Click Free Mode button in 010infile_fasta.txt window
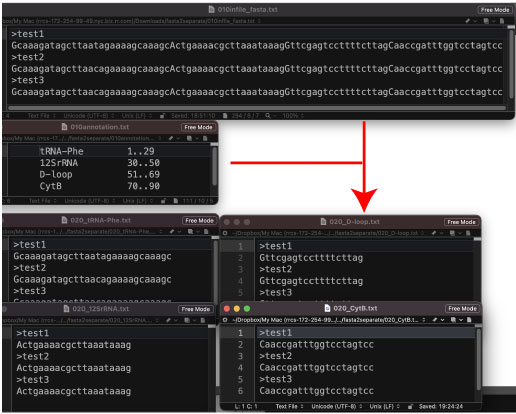This screenshot has height=414, width=516. pos(495,10)
